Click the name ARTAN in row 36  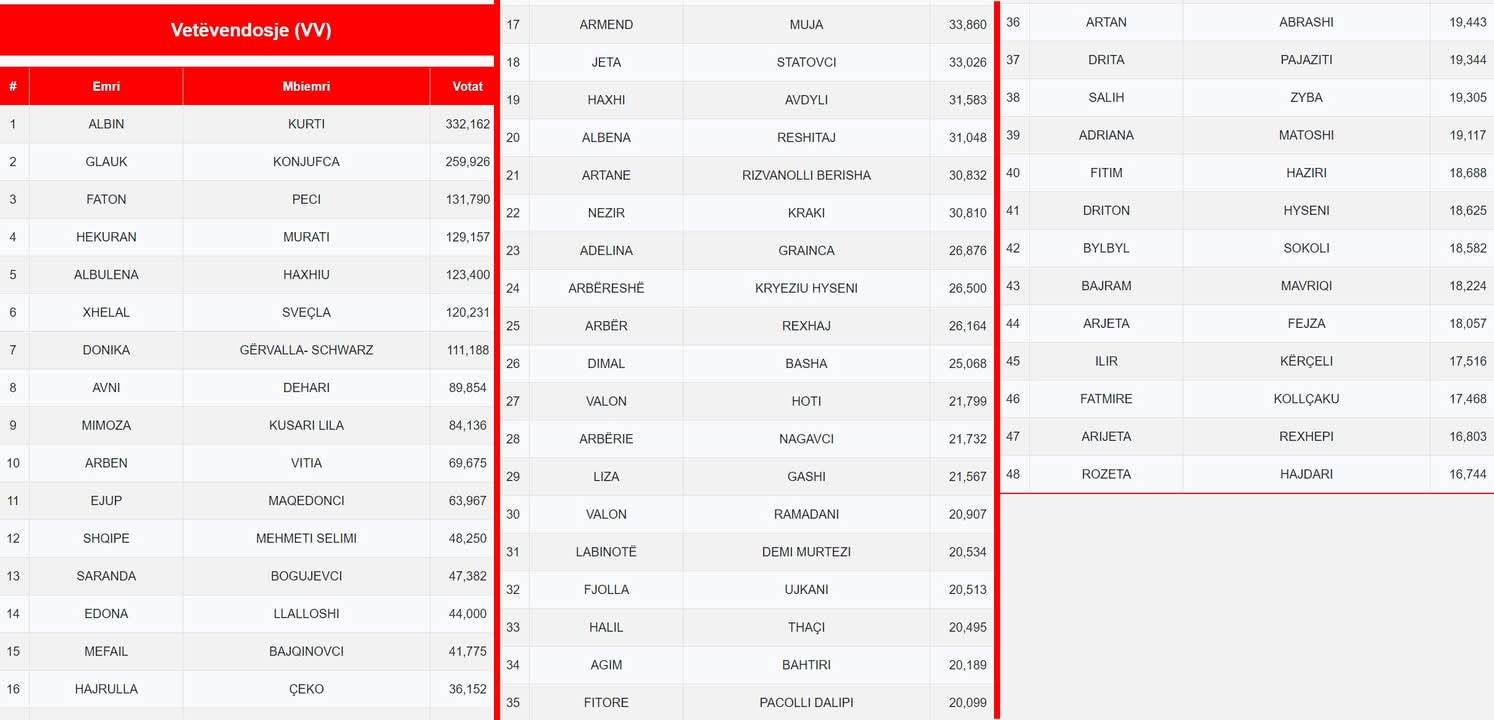1106,22
